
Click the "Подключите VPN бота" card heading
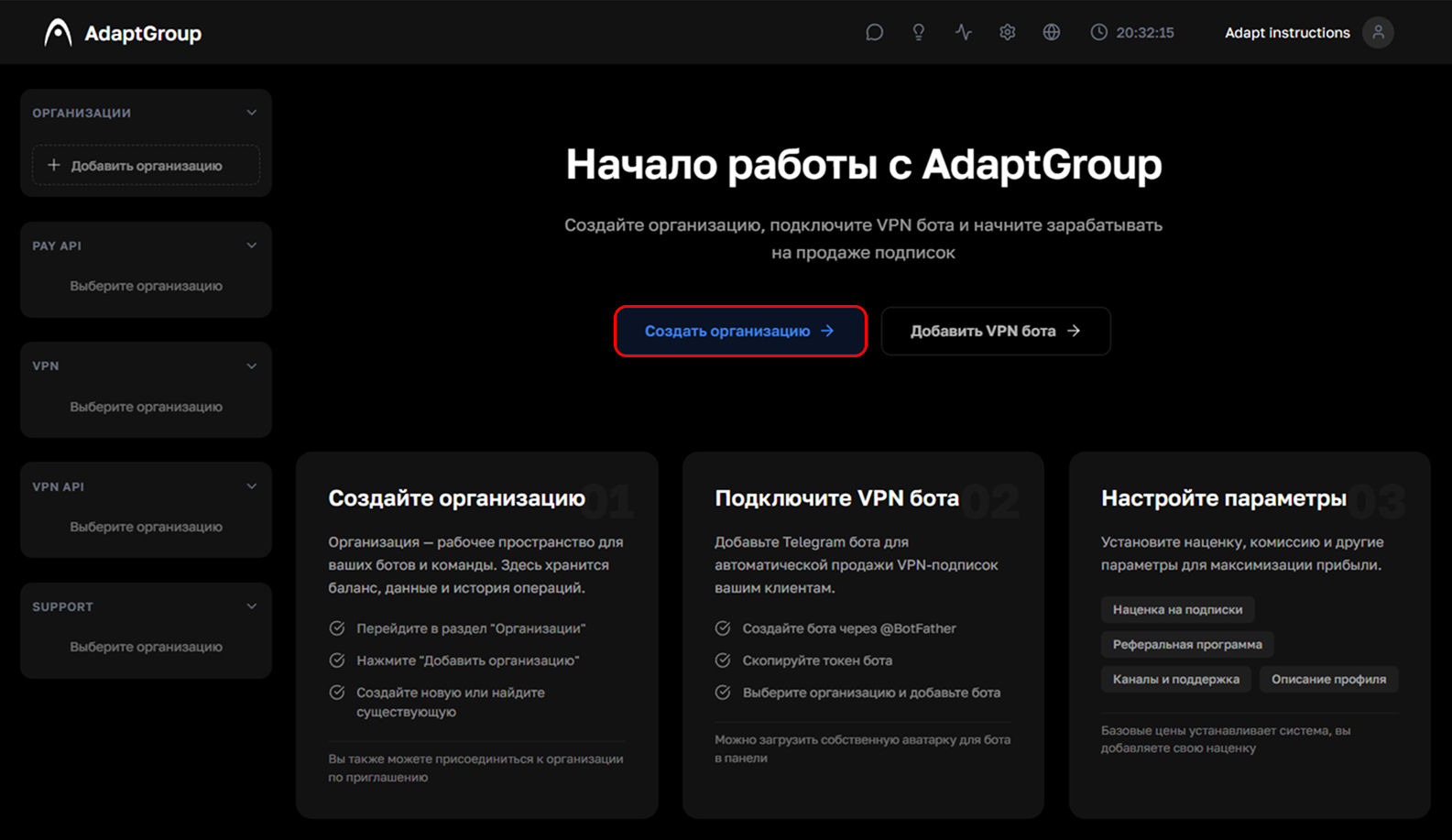837,498
